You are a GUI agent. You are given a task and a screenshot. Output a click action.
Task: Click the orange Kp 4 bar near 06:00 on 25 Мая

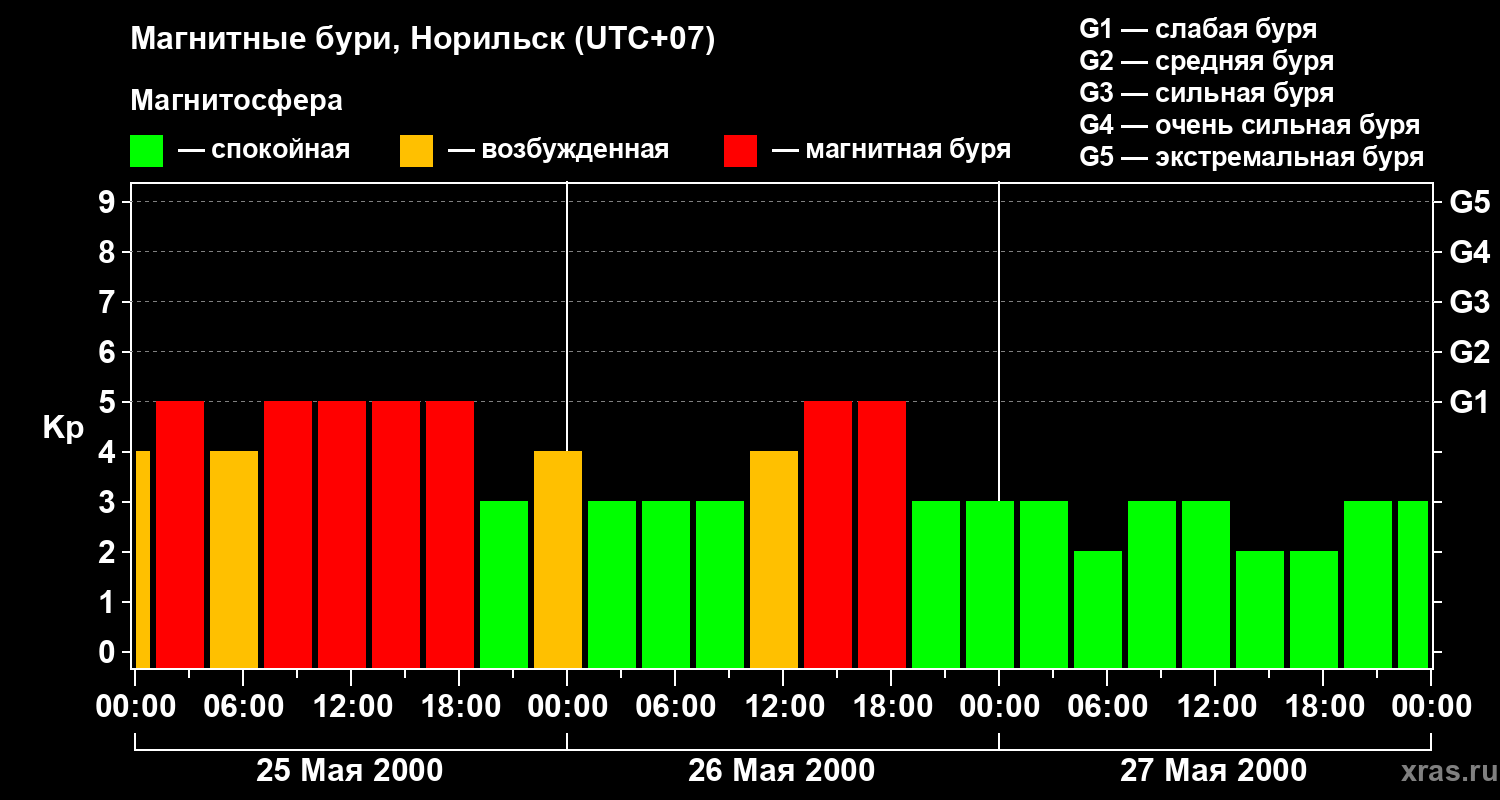(x=234, y=559)
